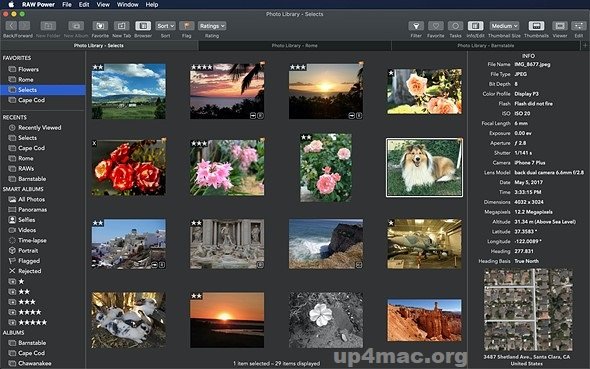Create a New Album from toolbar
This screenshot has width=590, height=369.
click(76, 26)
